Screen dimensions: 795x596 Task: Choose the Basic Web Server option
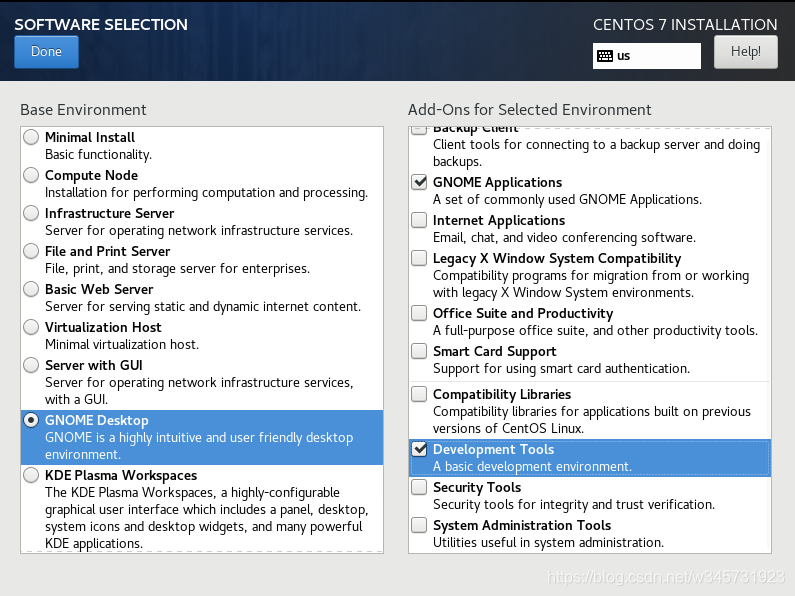pyautogui.click(x=32, y=290)
